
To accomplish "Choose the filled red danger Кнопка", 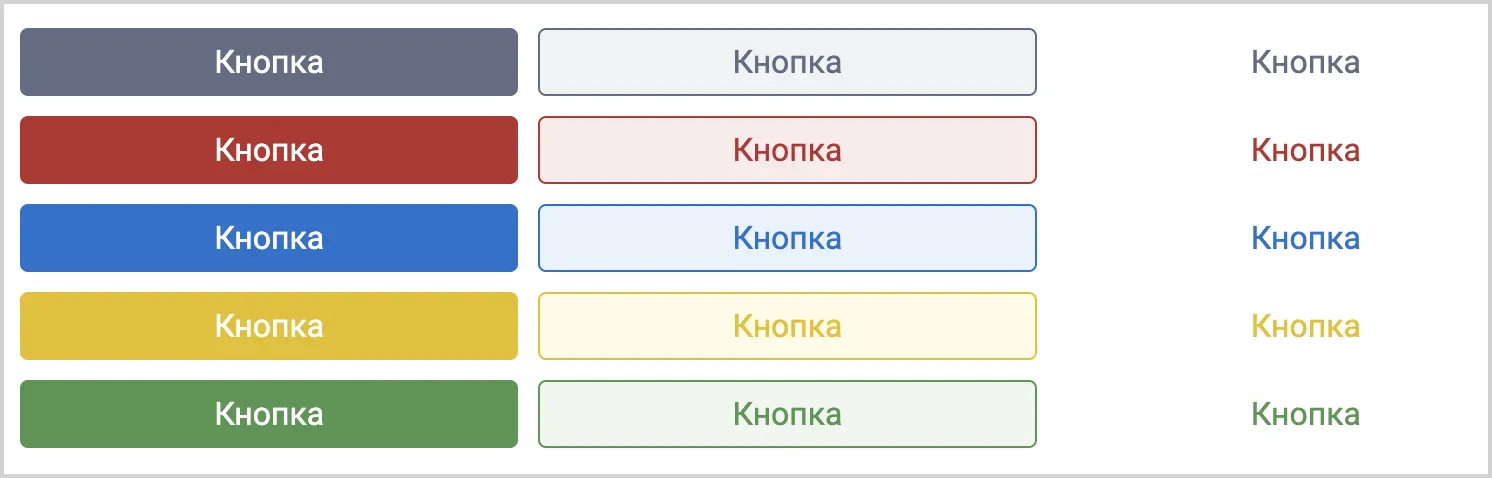I will point(269,150).
